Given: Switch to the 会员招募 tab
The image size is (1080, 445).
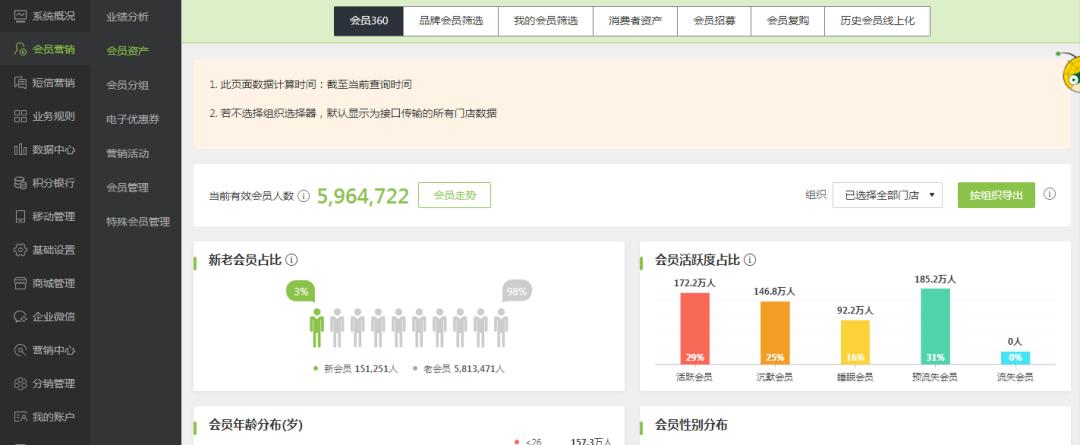Looking at the screenshot, I should tap(714, 21).
